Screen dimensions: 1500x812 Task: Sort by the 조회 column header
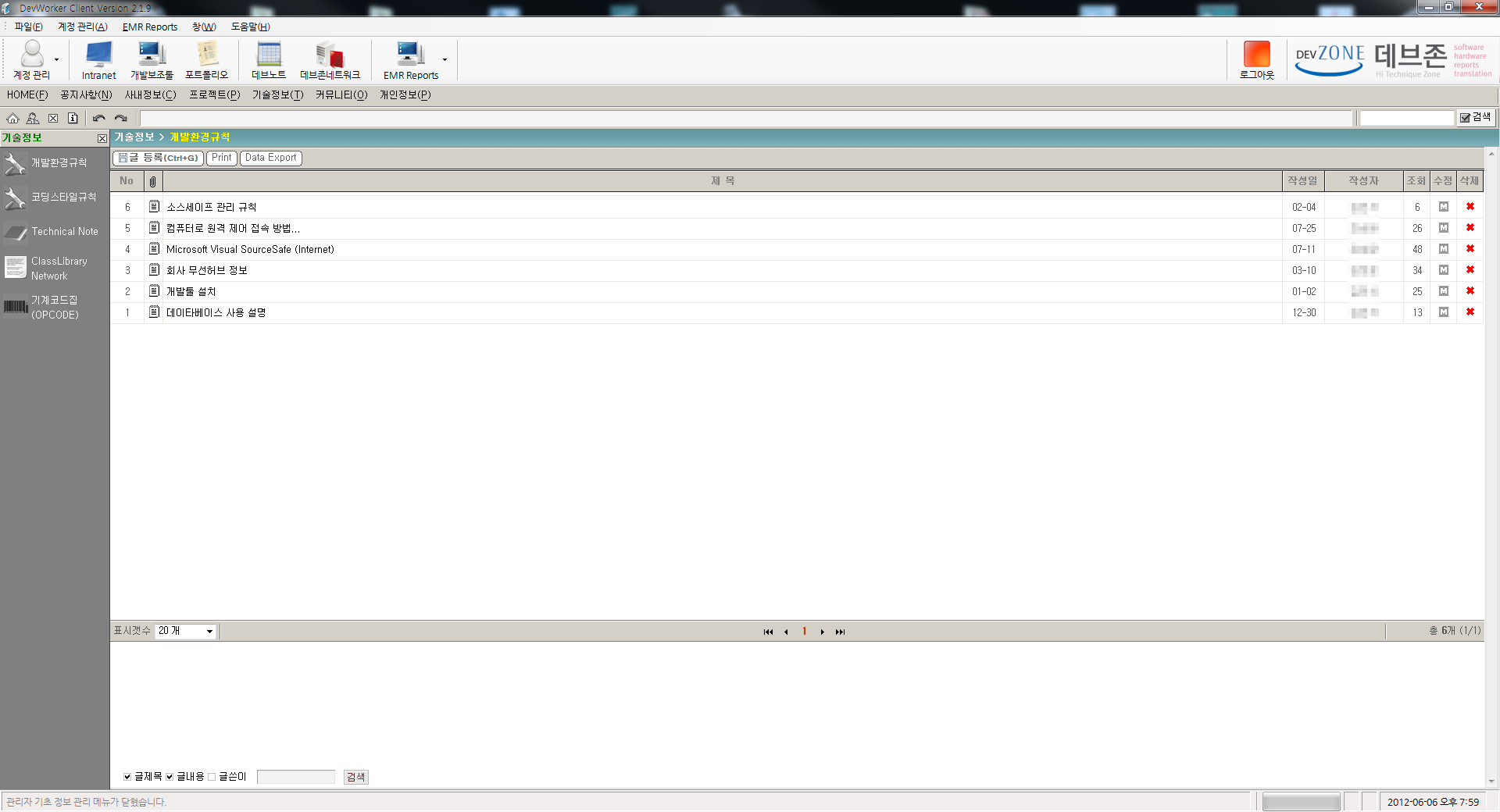click(1416, 181)
